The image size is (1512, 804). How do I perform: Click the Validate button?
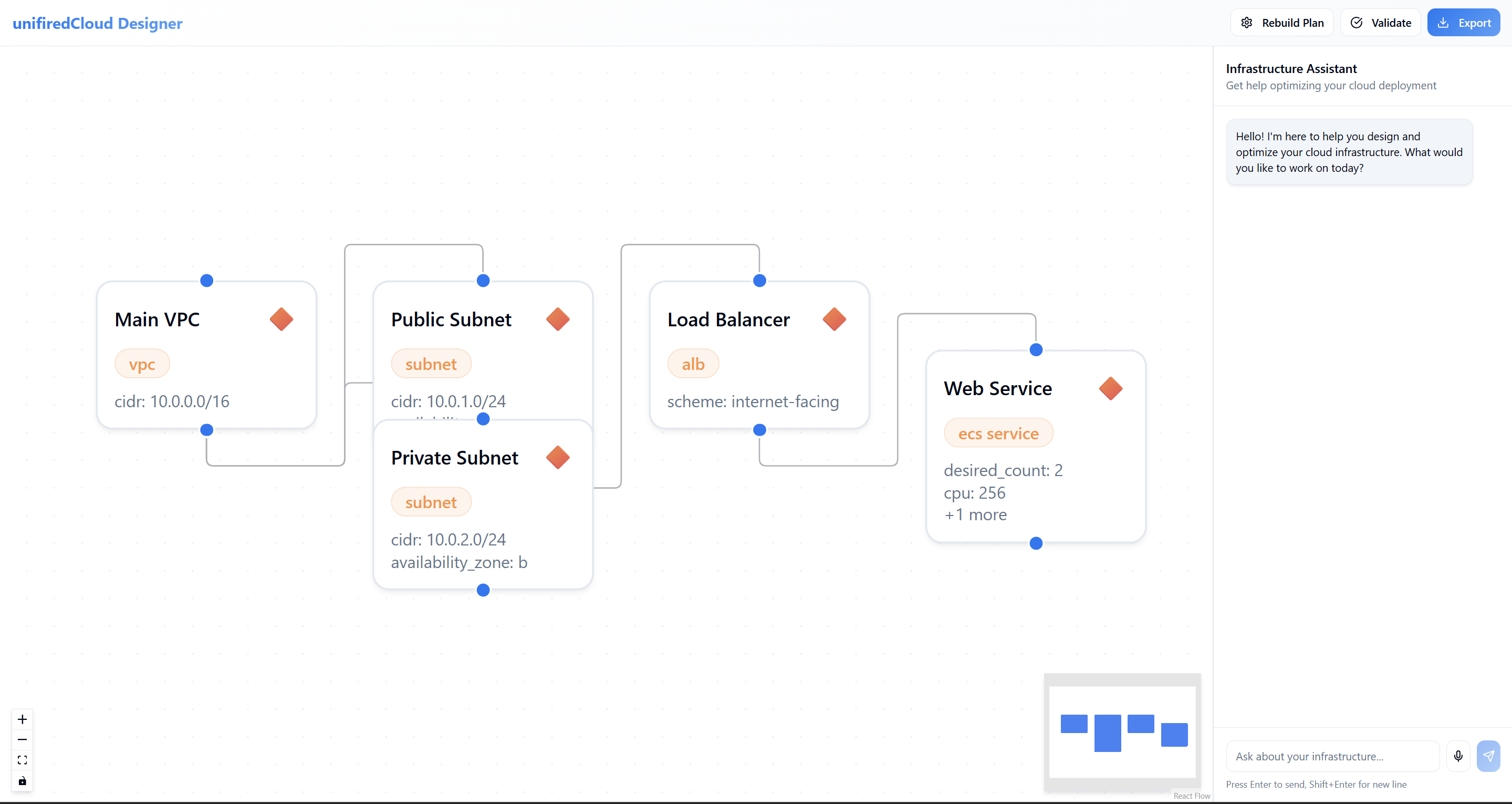(x=1381, y=23)
